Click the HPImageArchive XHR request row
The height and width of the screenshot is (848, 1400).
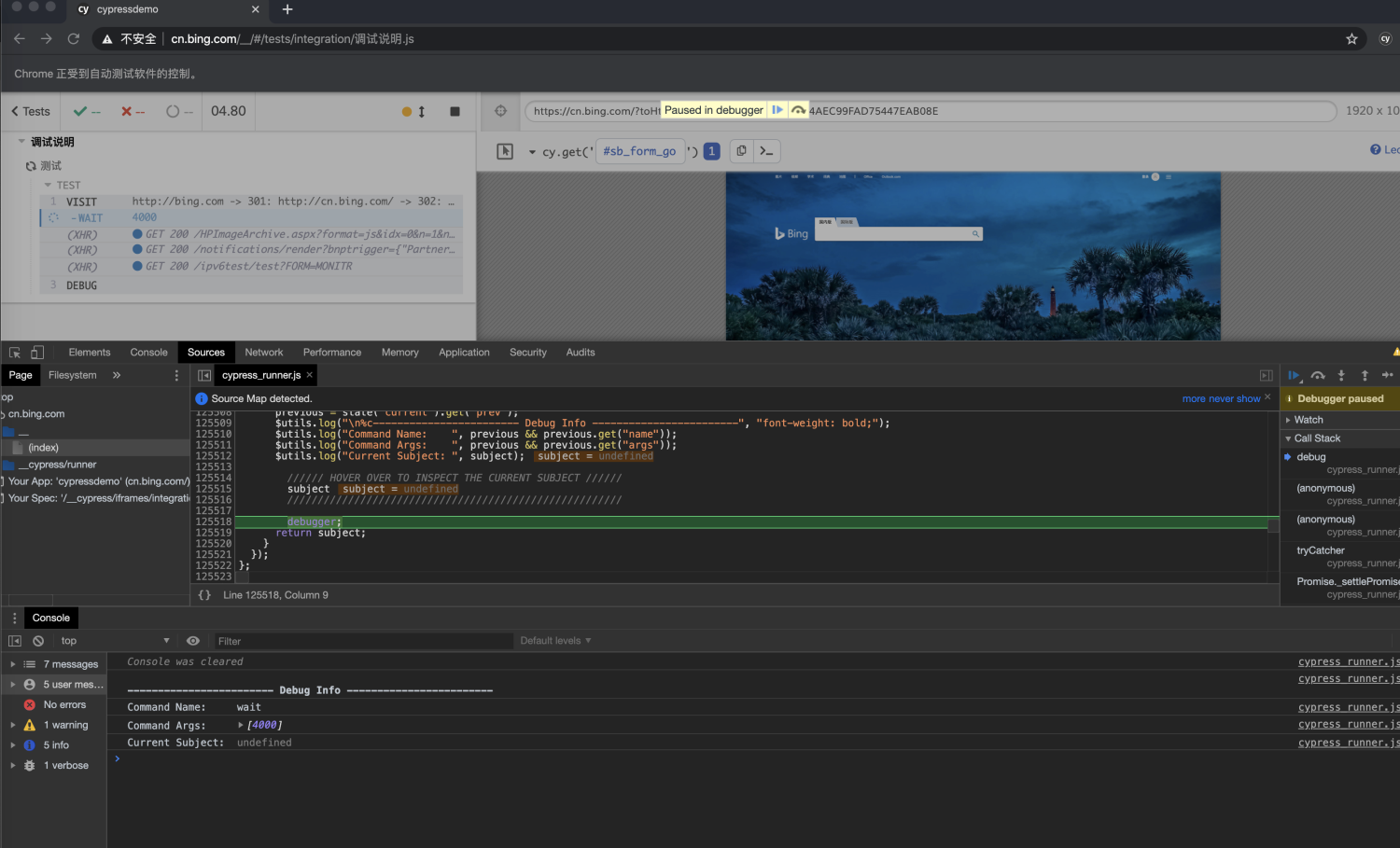pyautogui.click(x=251, y=234)
